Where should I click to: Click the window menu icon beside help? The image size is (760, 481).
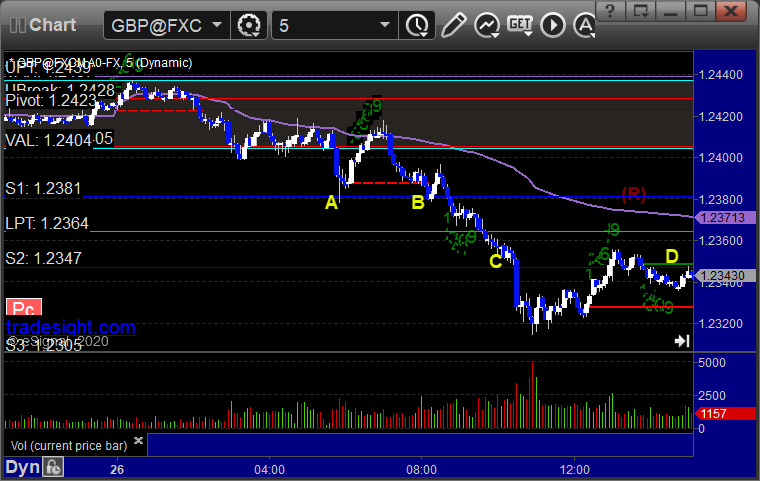tap(640, 11)
